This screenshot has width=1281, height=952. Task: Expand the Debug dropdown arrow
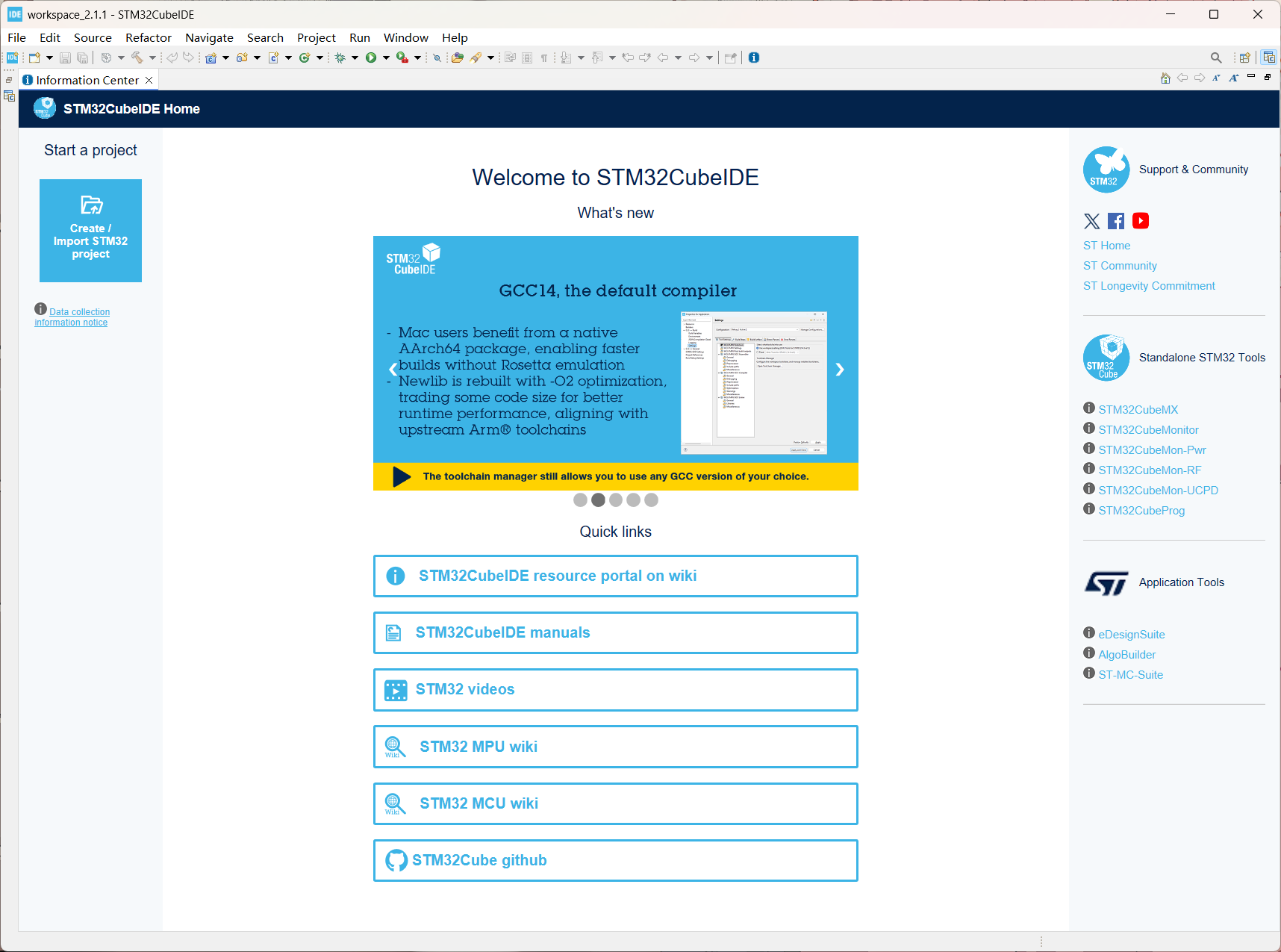pos(355,57)
